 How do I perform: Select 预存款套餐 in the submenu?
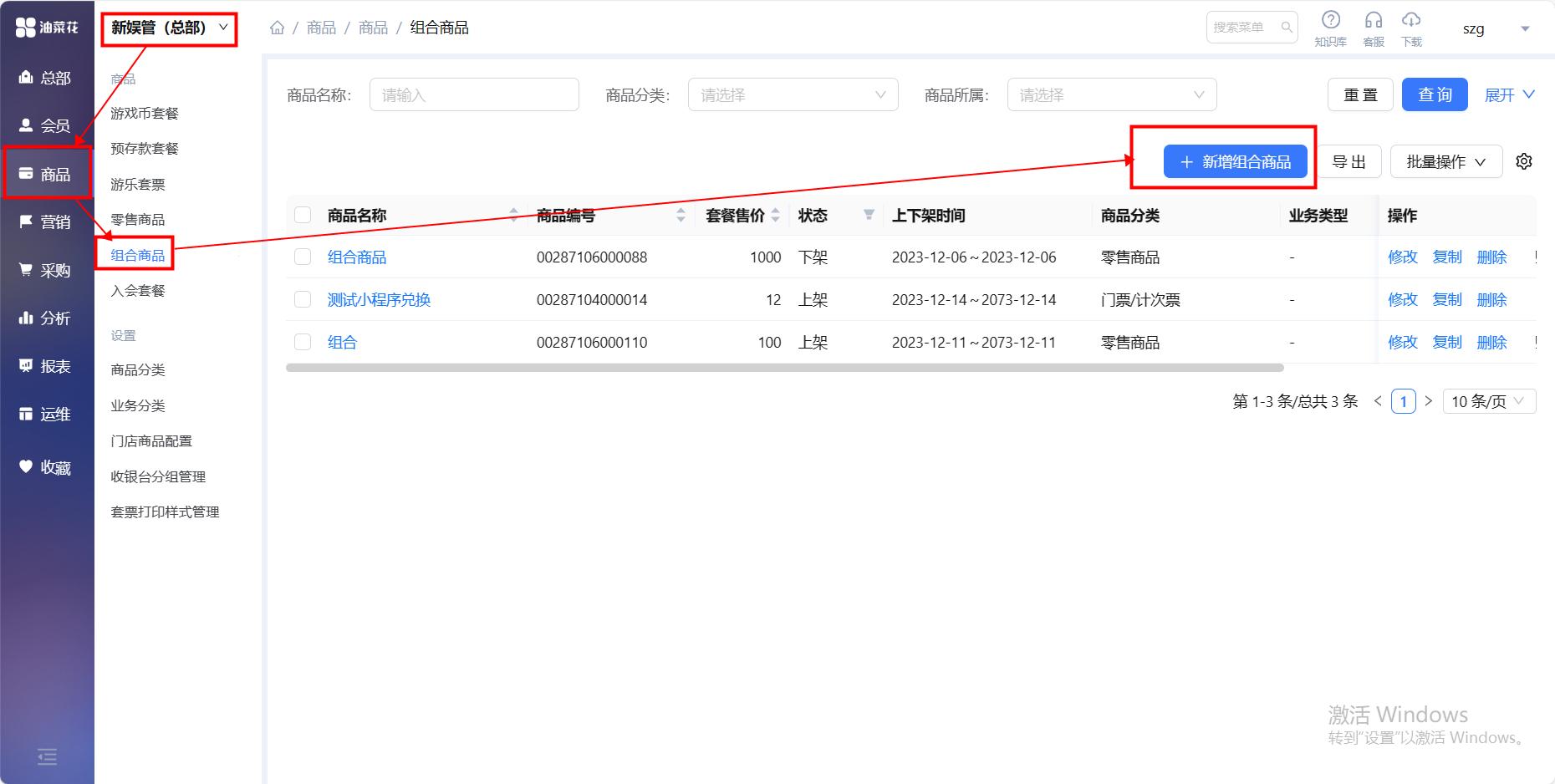tap(145, 149)
